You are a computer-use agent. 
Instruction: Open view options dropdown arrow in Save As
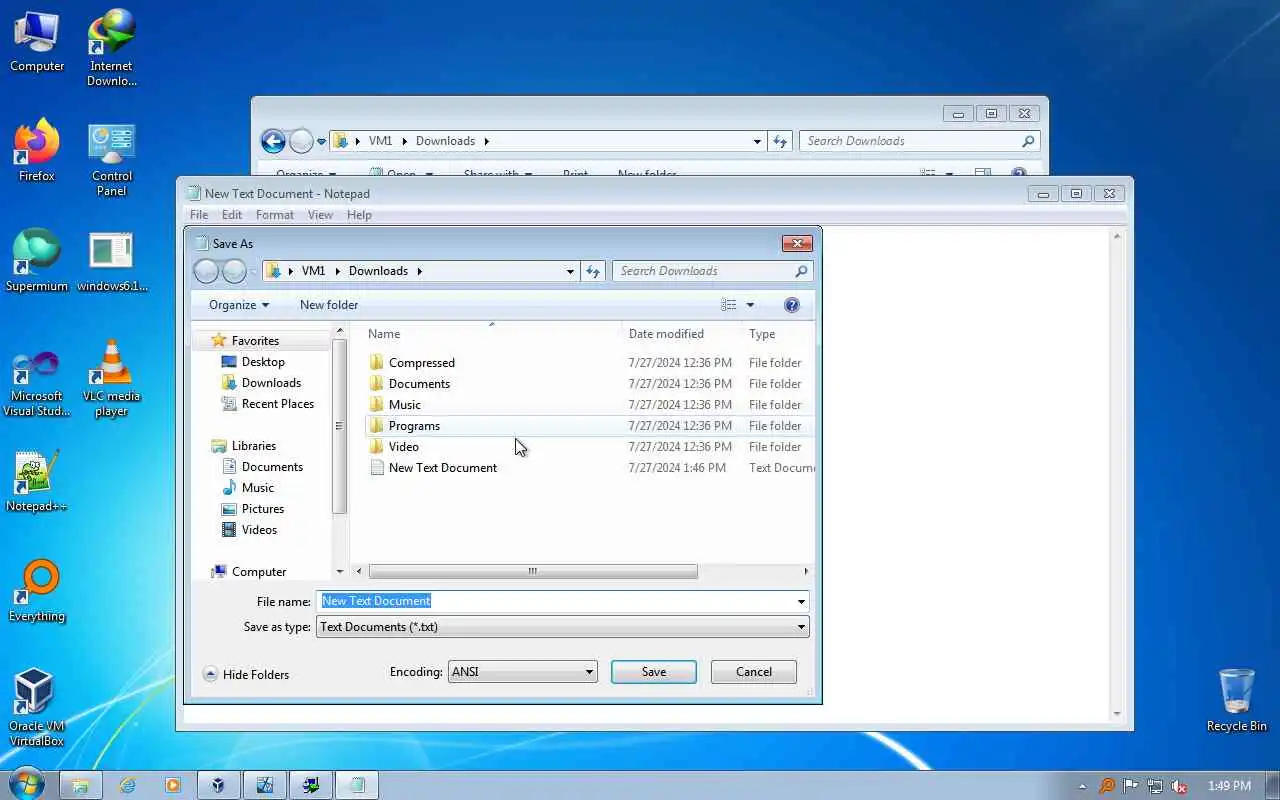[x=750, y=305]
